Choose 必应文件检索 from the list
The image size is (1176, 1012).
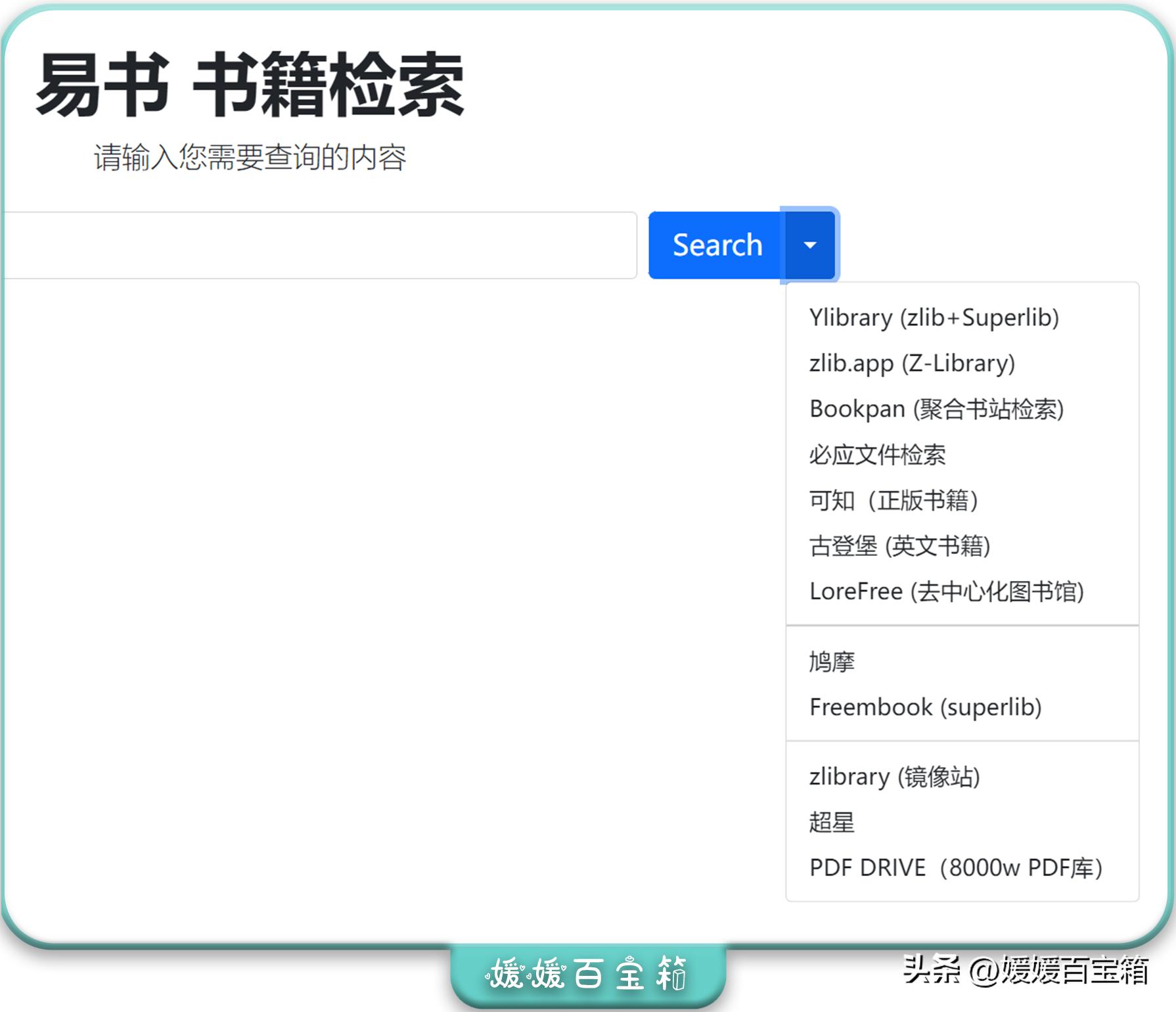click(878, 454)
